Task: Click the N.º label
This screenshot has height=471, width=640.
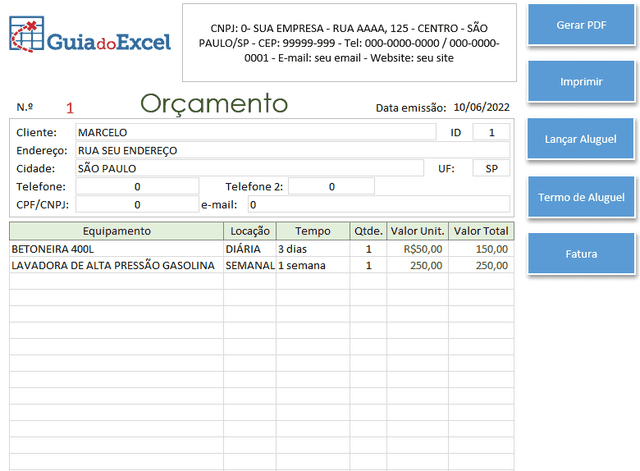Action: (x=24, y=107)
